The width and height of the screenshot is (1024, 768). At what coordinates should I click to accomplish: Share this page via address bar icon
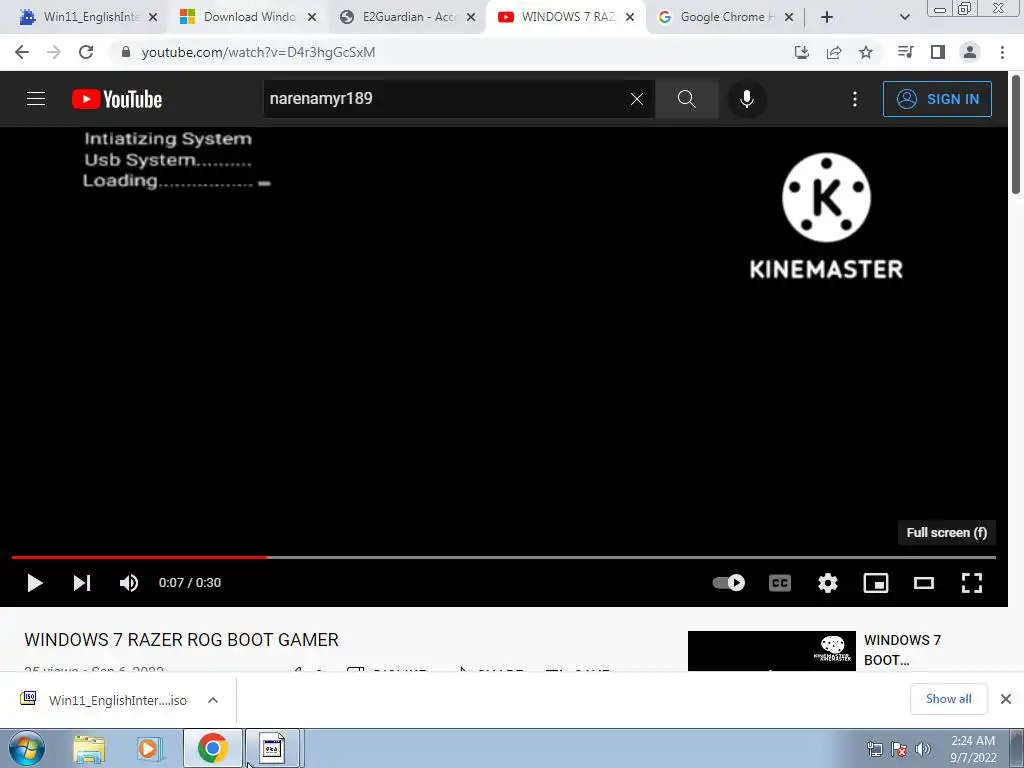click(834, 52)
